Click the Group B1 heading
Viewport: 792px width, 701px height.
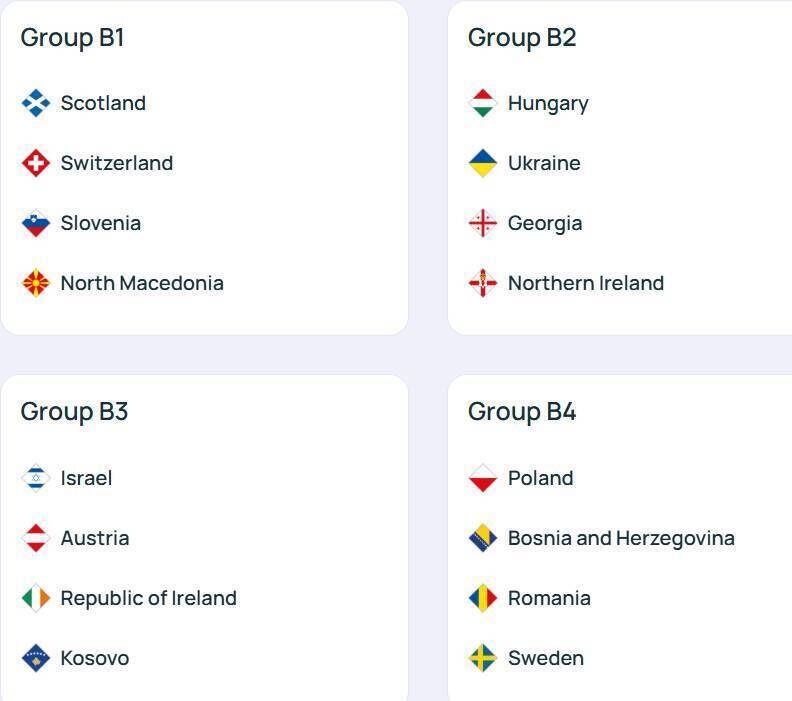72,38
